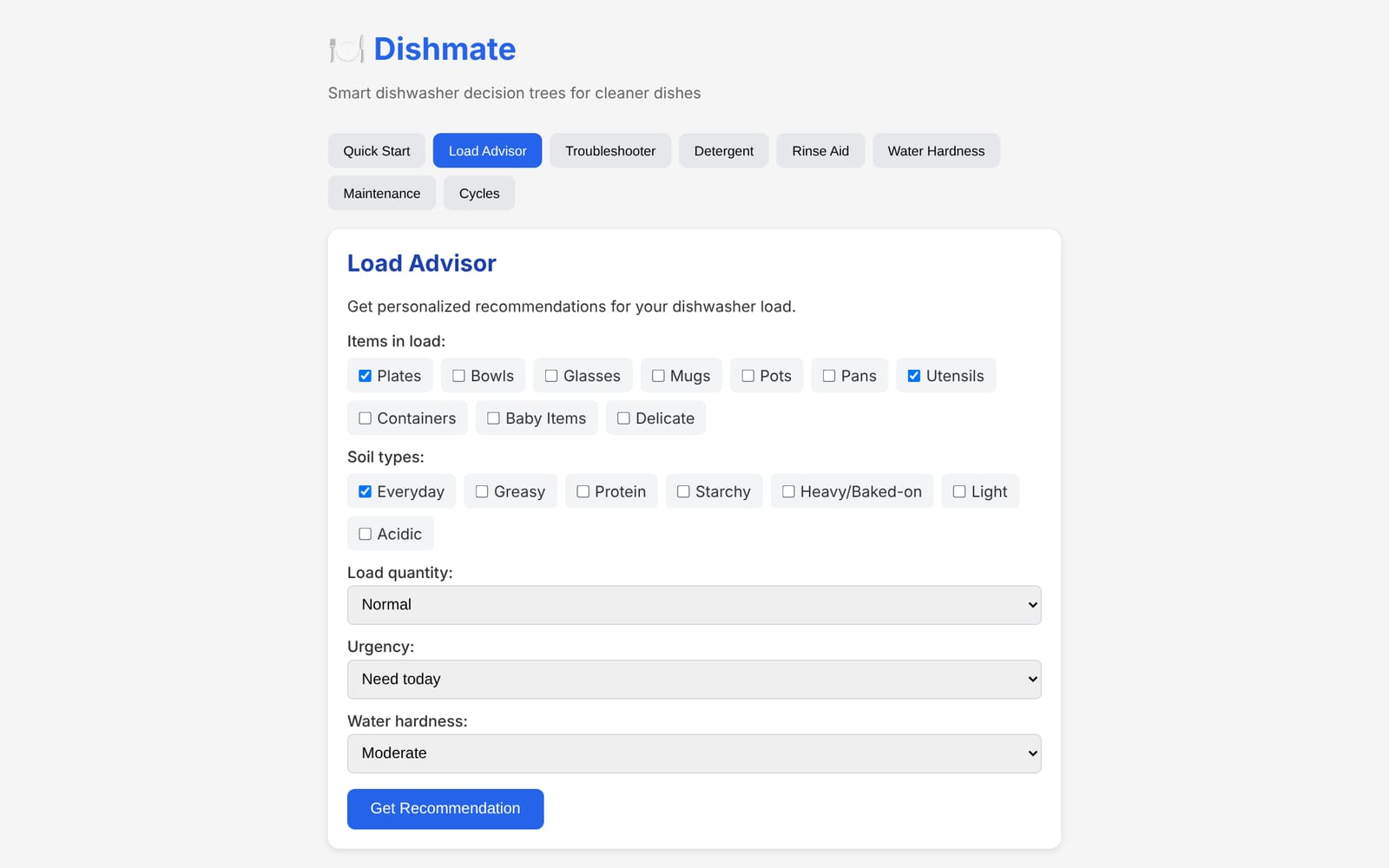Open the Detergent tab
This screenshot has height=868, width=1389.
[x=724, y=151]
